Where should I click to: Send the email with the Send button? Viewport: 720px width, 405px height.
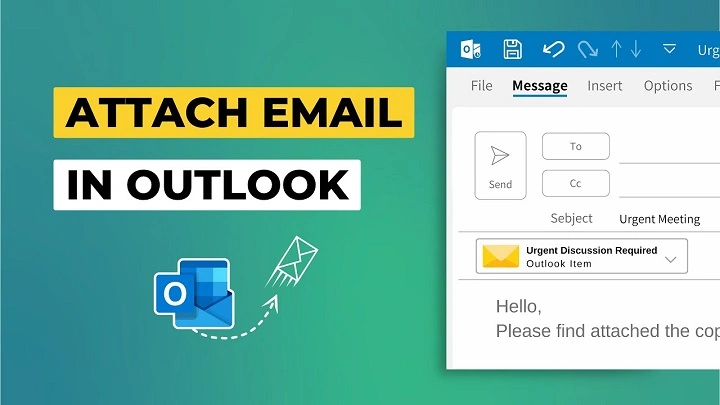coord(500,166)
